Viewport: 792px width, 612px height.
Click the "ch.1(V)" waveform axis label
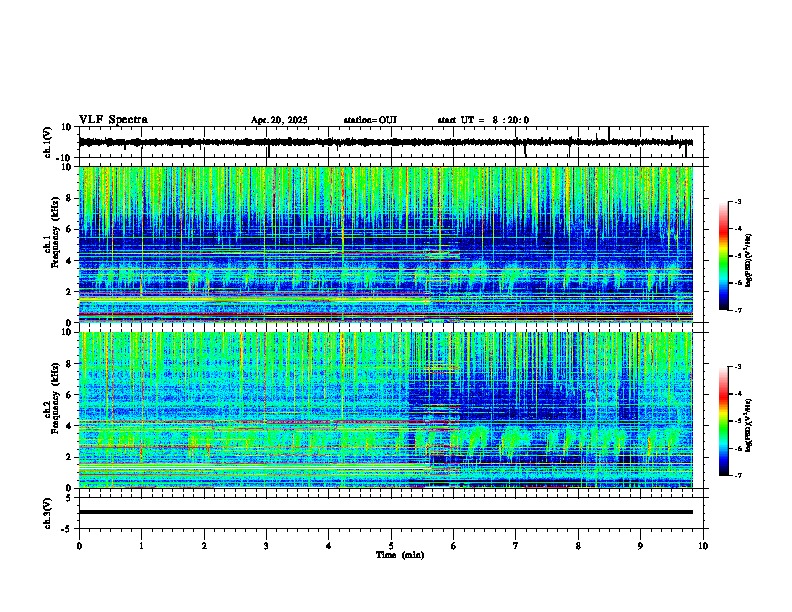[x=48, y=142]
